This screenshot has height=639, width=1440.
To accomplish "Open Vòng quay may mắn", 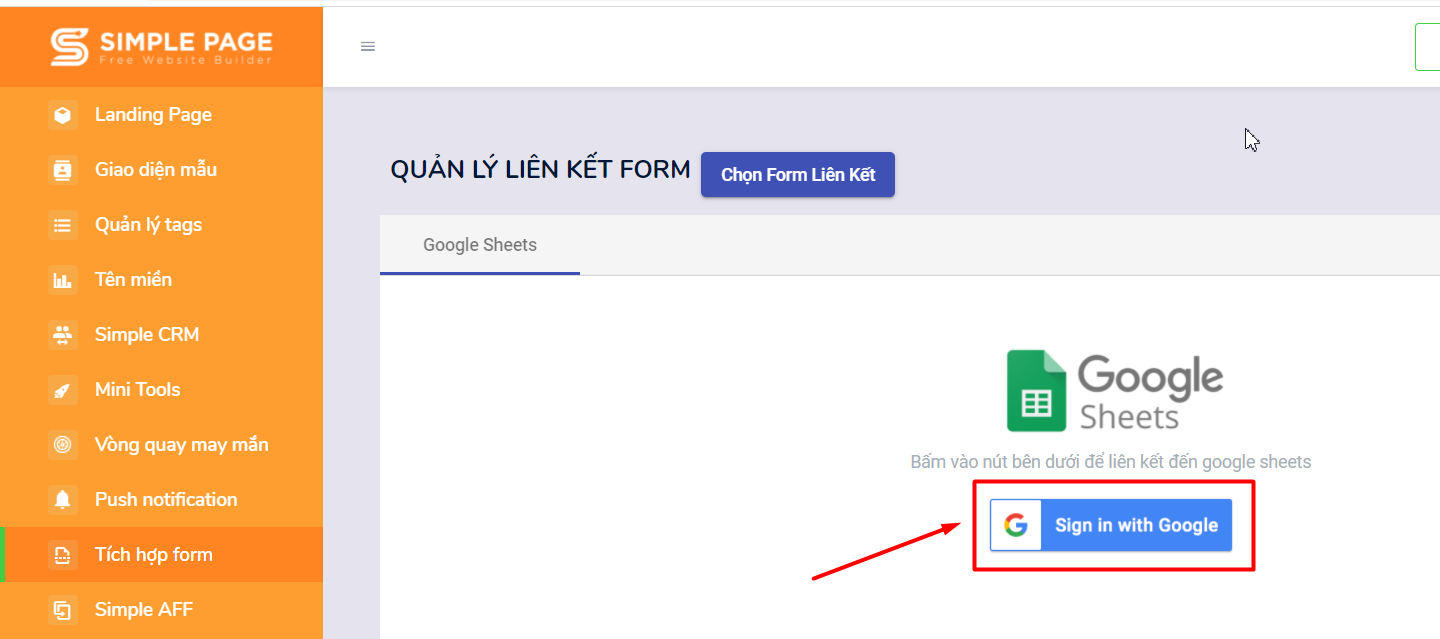I will click(x=161, y=445).
